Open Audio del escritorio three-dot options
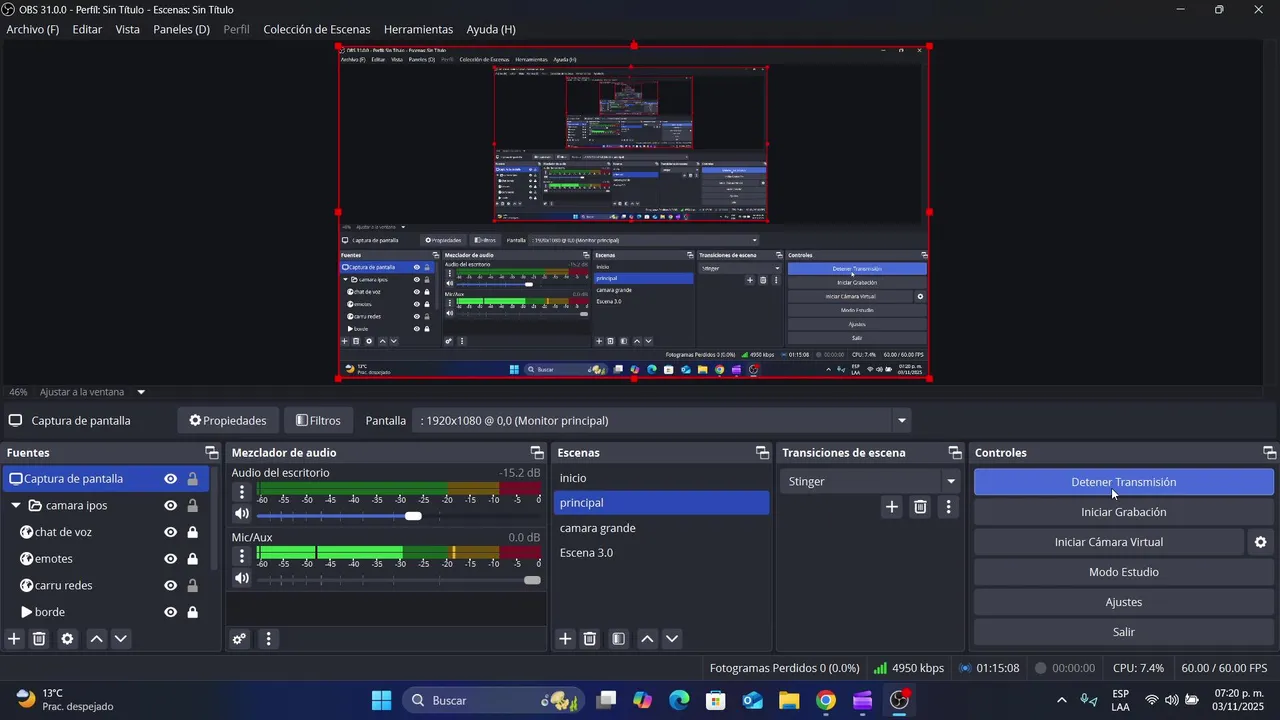The image size is (1280, 720). [242, 492]
